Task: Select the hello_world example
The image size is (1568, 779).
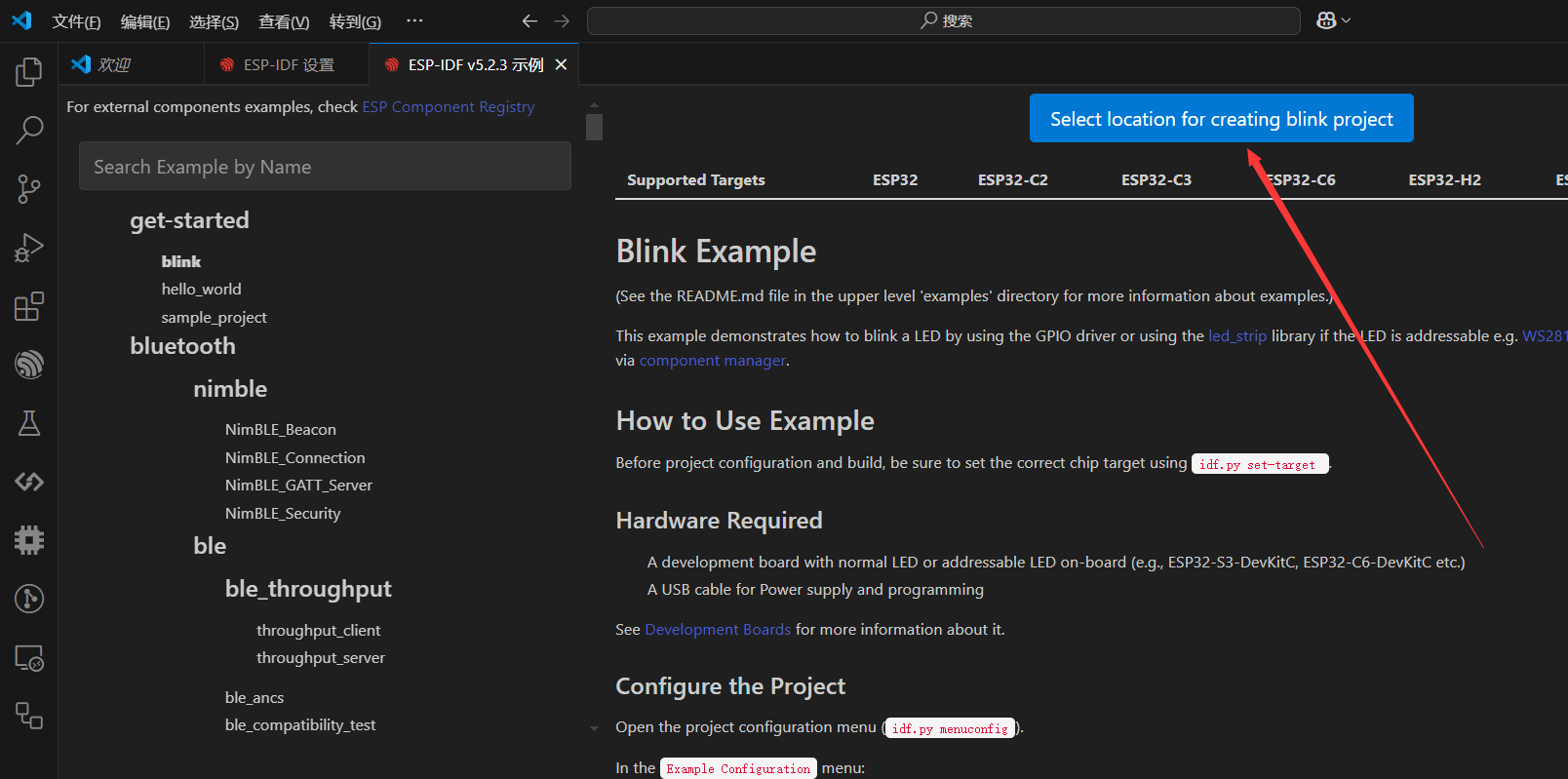Action: (x=201, y=290)
